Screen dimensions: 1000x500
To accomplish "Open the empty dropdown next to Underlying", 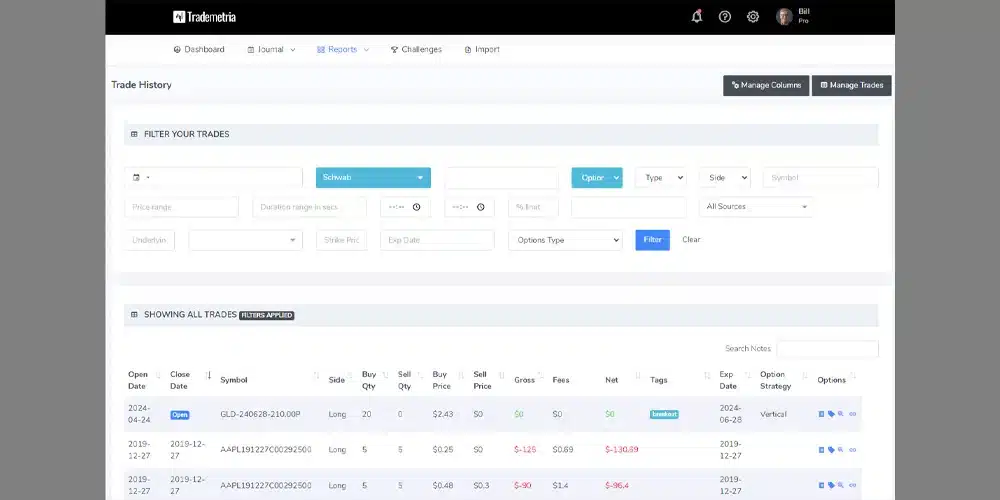I will click(x=246, y=240).
